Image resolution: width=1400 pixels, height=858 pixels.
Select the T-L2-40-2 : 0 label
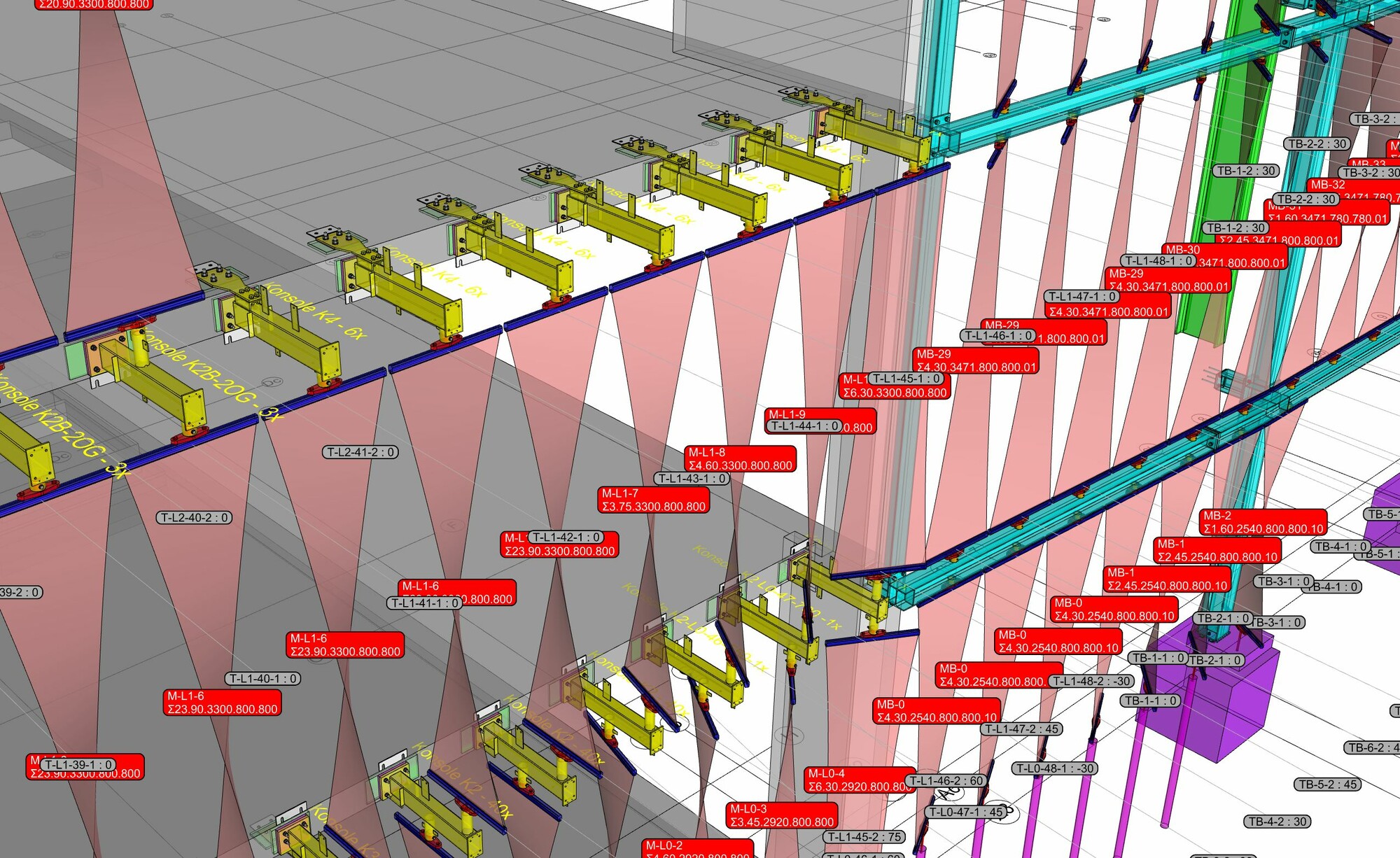[194, 518]
